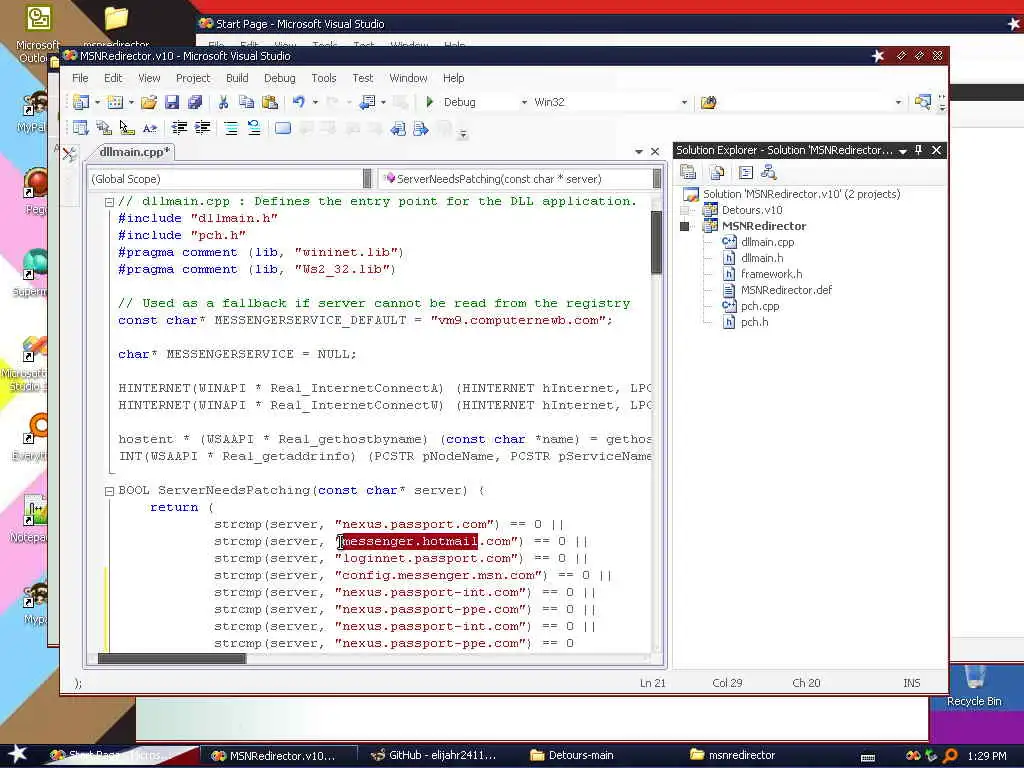Switch to GitHub taskbar button
This screenshot has height=768, width=1024.
pyautogui.click(x=434, y=755)
